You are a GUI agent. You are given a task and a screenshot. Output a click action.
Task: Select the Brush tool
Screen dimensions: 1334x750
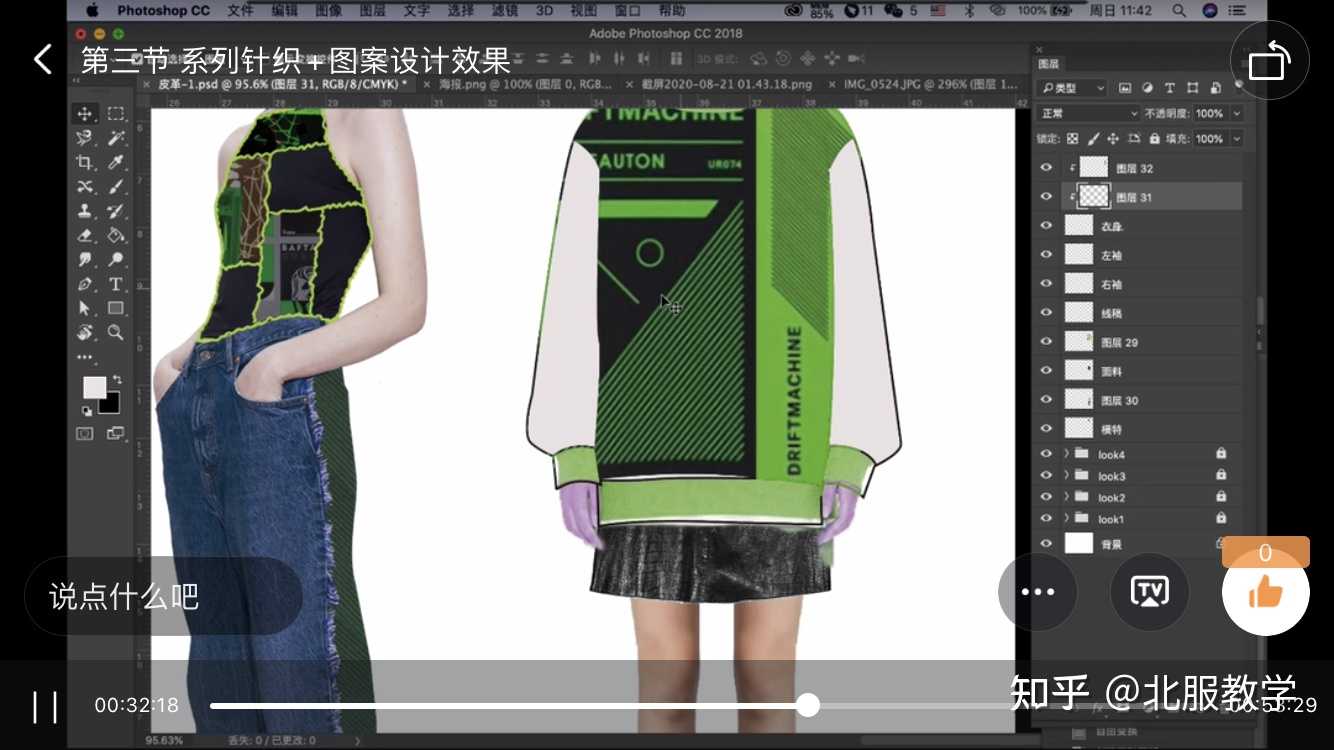[x=116, y=187]
